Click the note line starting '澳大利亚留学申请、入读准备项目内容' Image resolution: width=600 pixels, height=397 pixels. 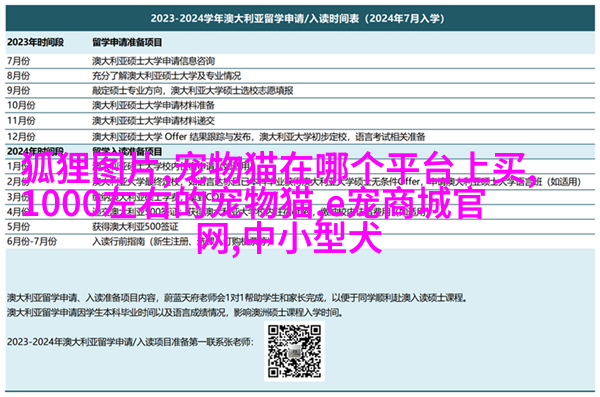tap(237, 297)
